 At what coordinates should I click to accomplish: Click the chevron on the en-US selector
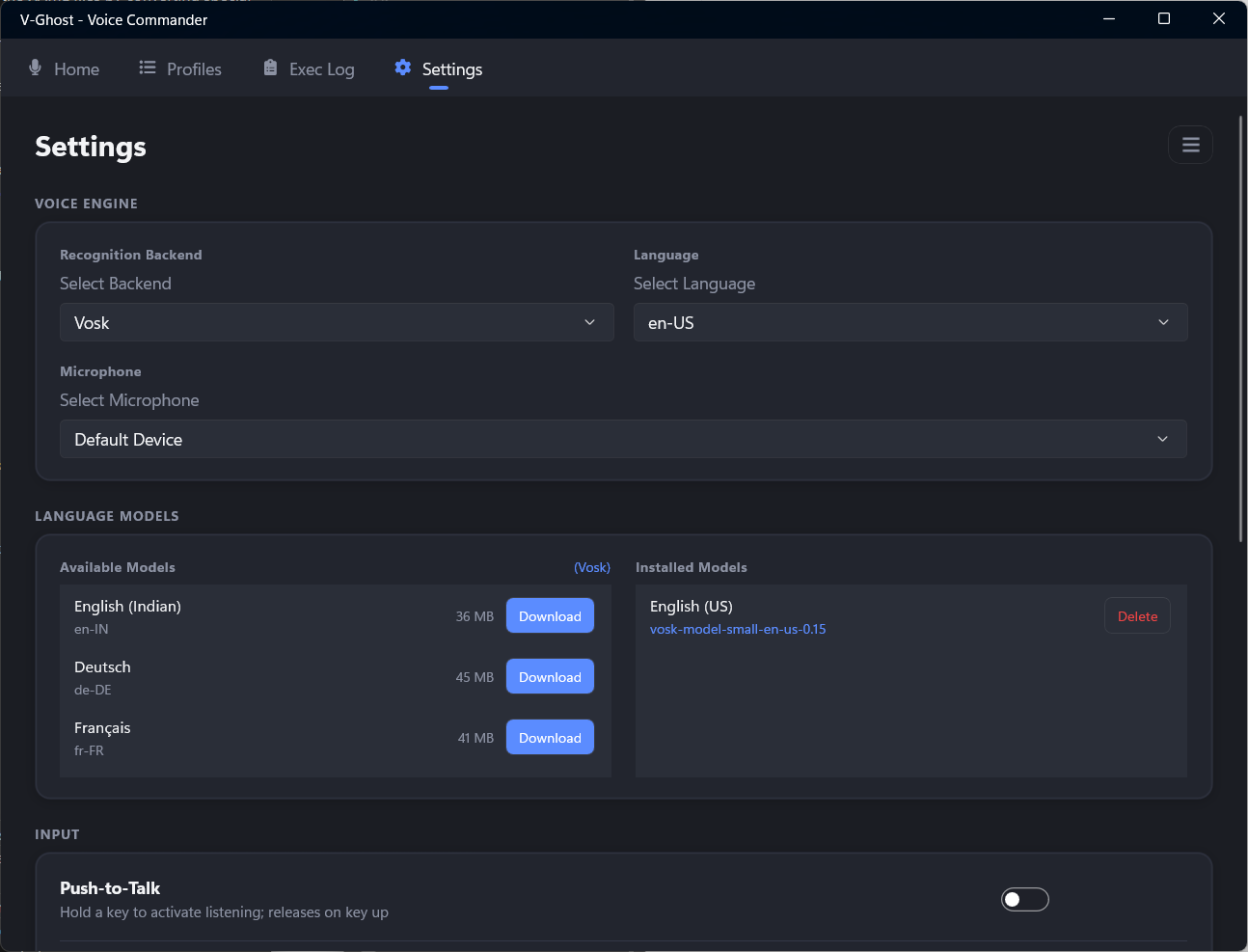pos(1163,322)
